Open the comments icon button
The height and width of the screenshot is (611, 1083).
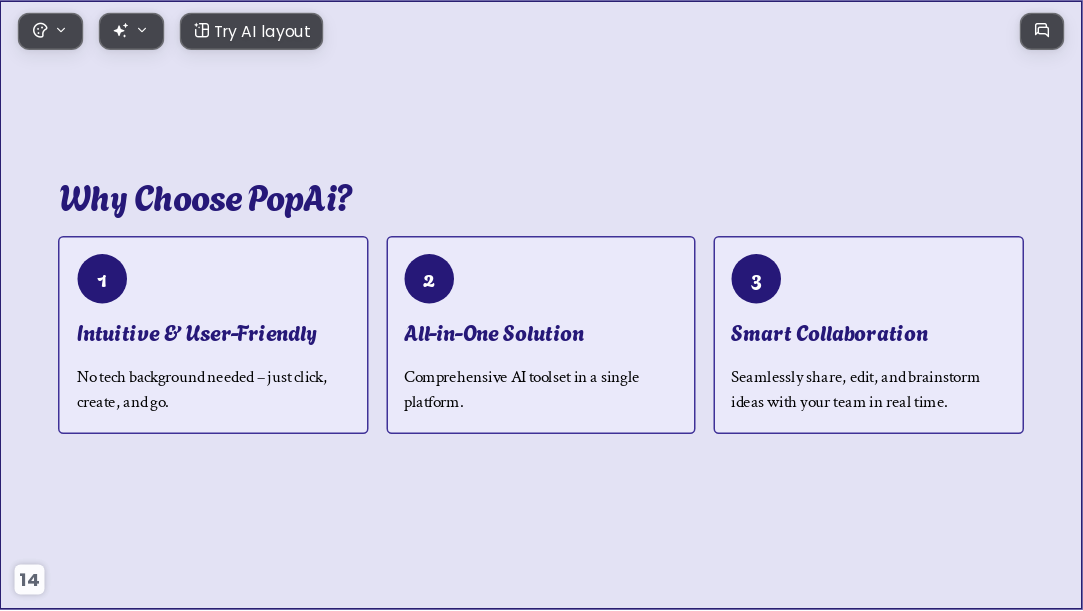(1042, 31)
